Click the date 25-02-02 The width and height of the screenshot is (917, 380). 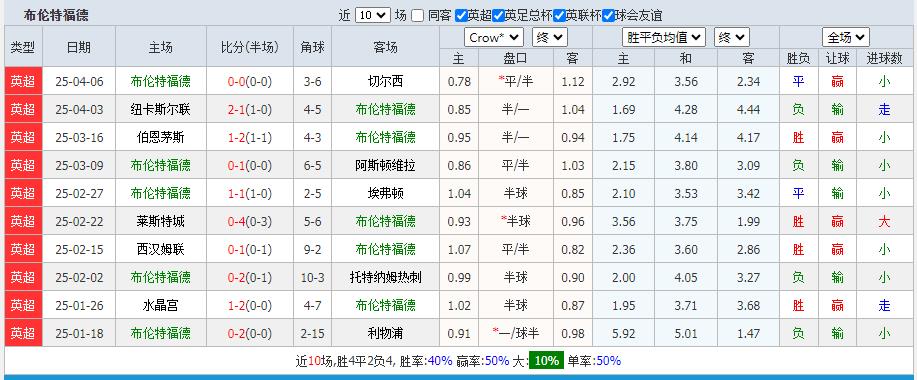79,278
